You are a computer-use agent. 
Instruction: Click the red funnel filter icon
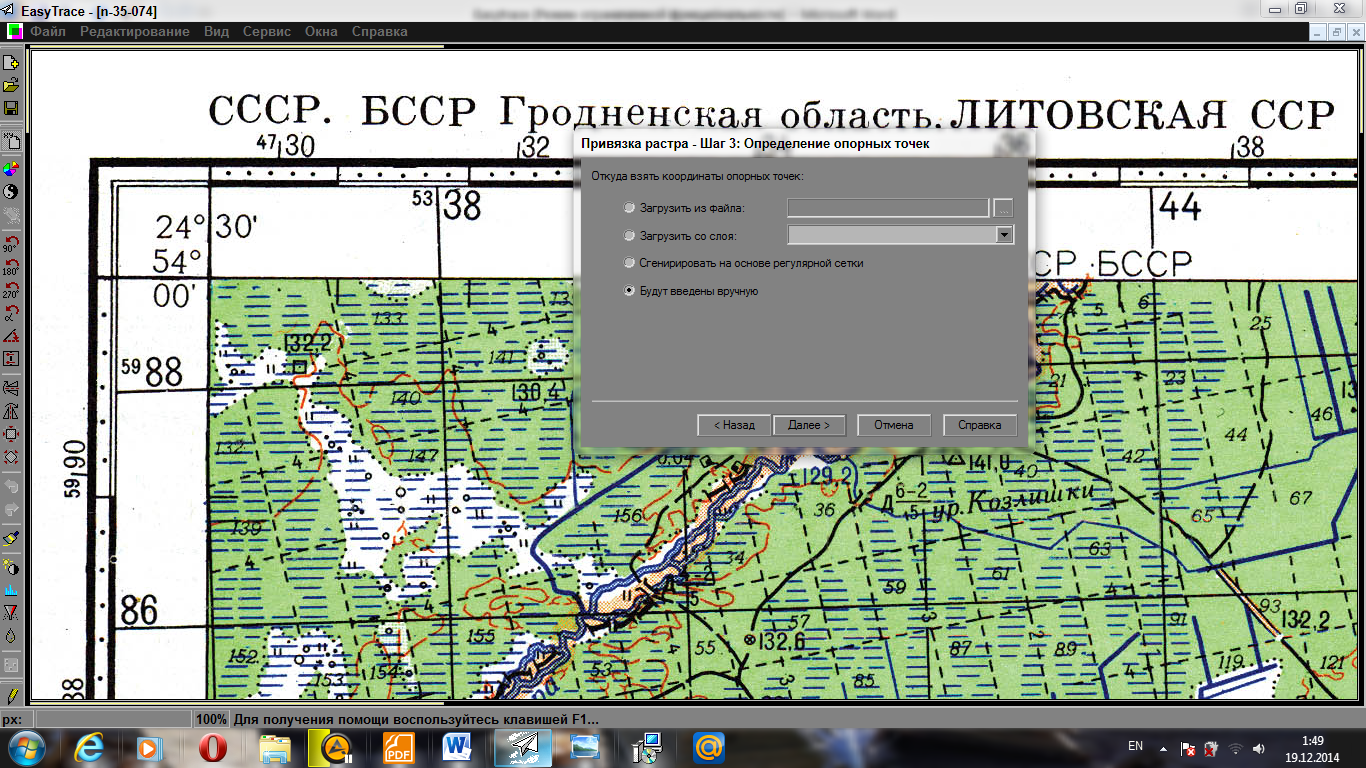click(x=11, y=613)
